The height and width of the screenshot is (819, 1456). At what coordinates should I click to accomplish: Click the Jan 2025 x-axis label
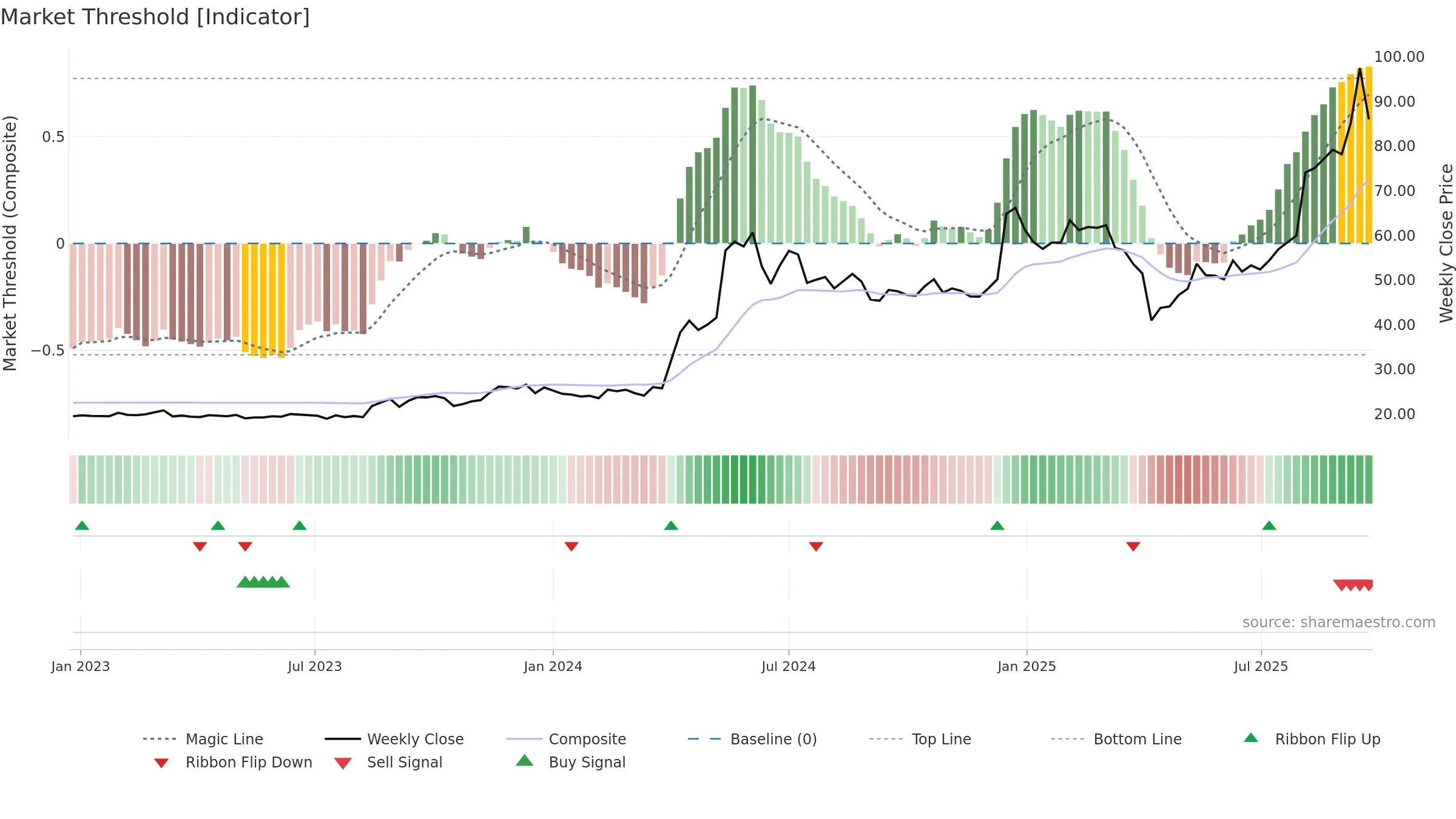tap(1027, 666)
